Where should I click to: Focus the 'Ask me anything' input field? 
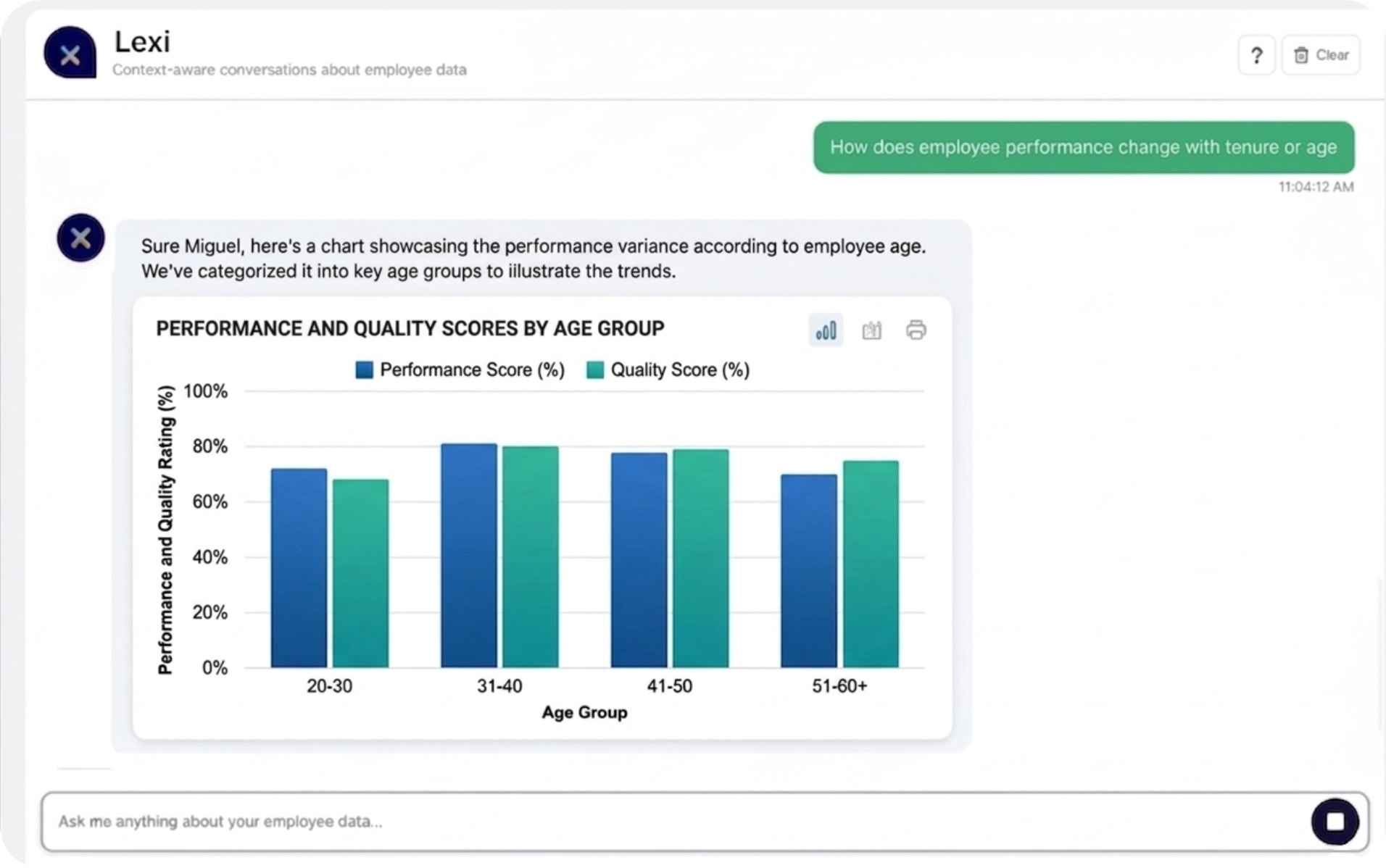pyautogui.click(x=652, y=821)
